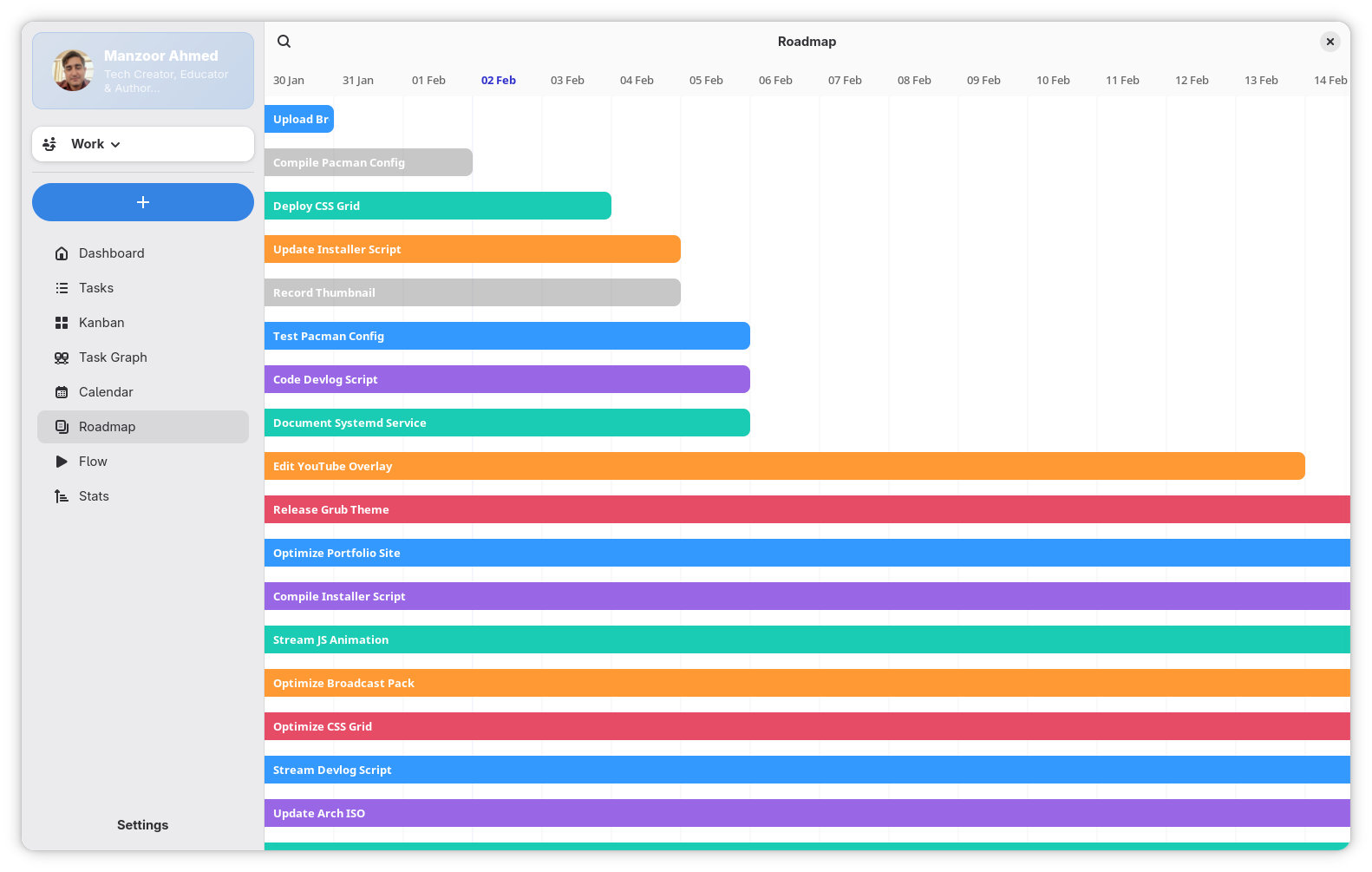Click the 08 Feb date header
1372x872 pixels.
tap(914, 80)
